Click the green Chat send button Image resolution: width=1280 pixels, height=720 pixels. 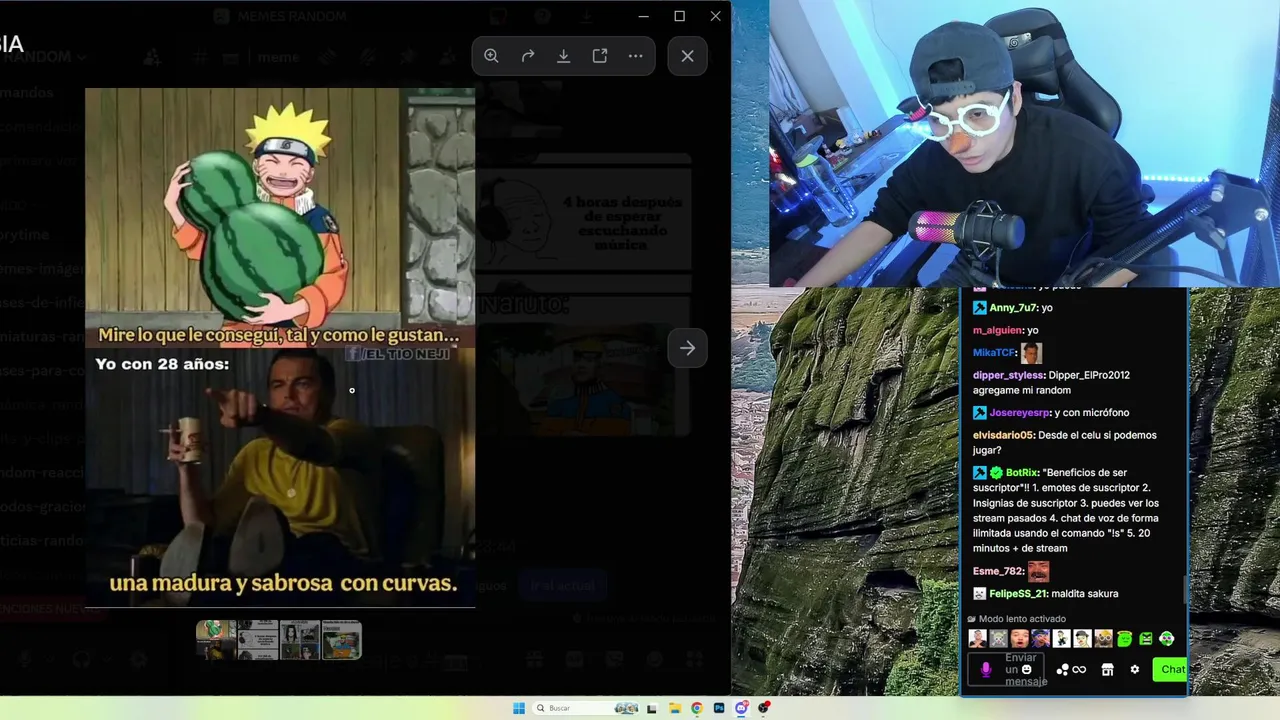(1170, 670)
